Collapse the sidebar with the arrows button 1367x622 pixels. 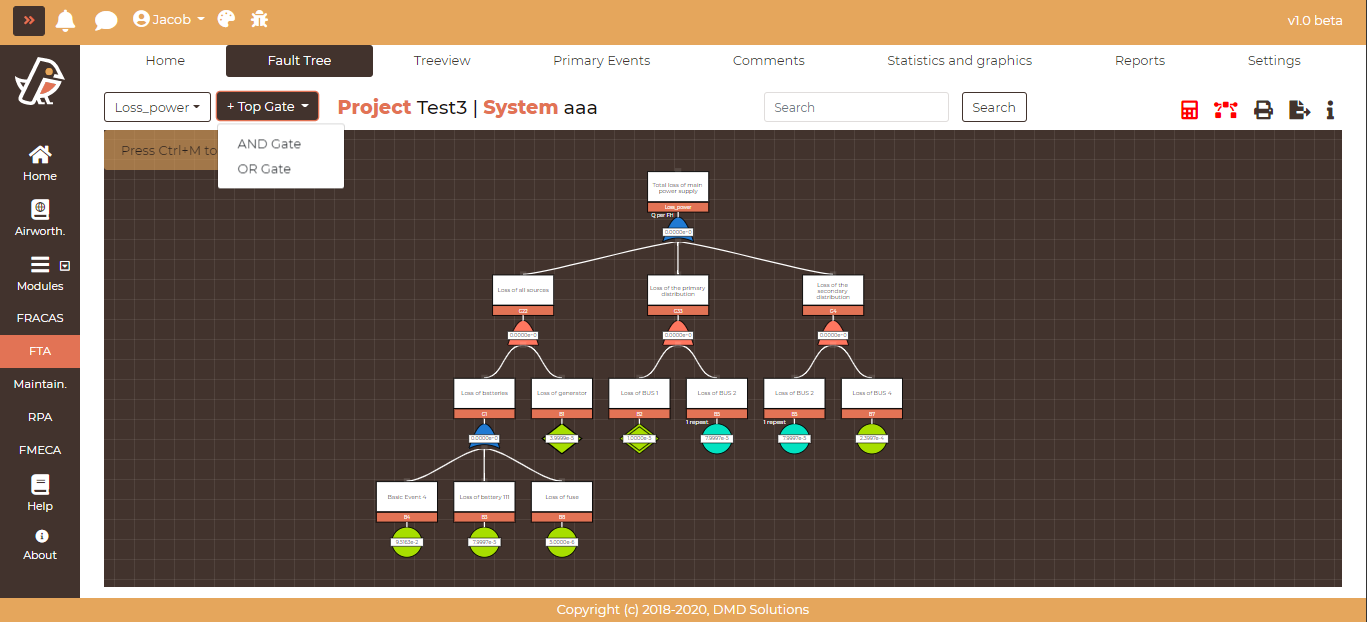pos(29,20)
